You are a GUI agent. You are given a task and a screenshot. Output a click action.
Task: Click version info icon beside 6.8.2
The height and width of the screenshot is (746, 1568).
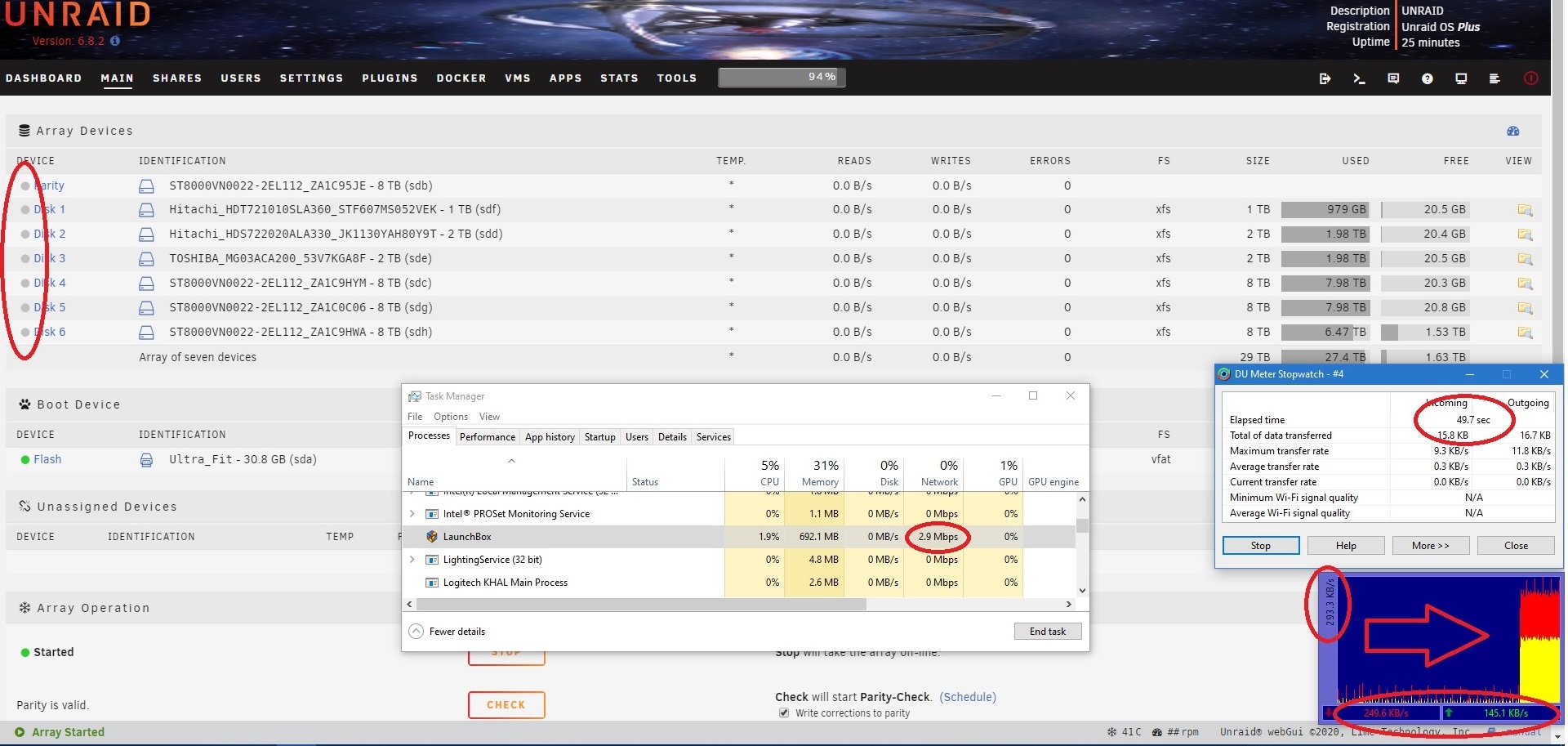pos(115,41)
